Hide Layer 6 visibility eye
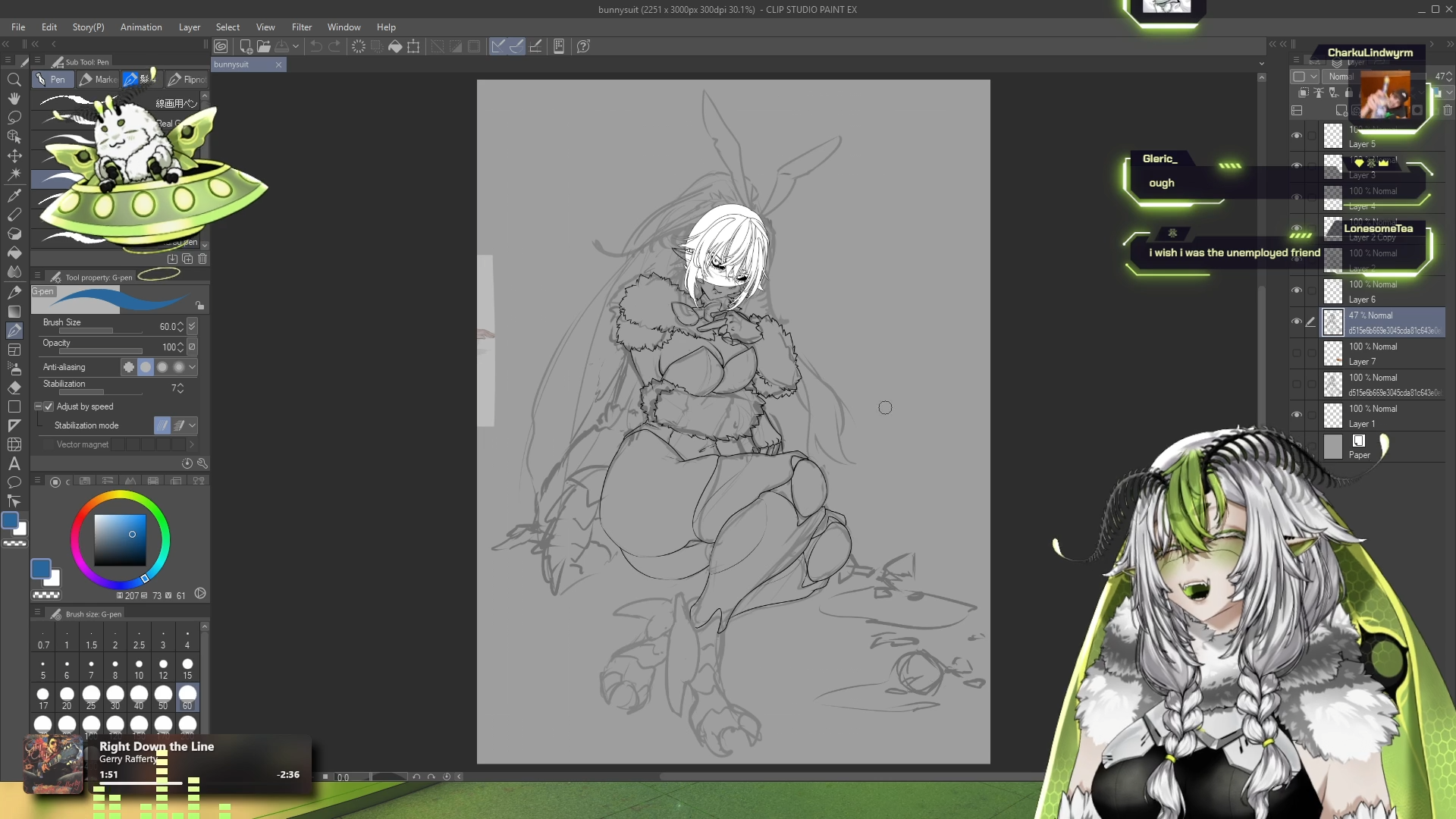This screenshot has width=1456, height=819. click(x=1297, y=291)
